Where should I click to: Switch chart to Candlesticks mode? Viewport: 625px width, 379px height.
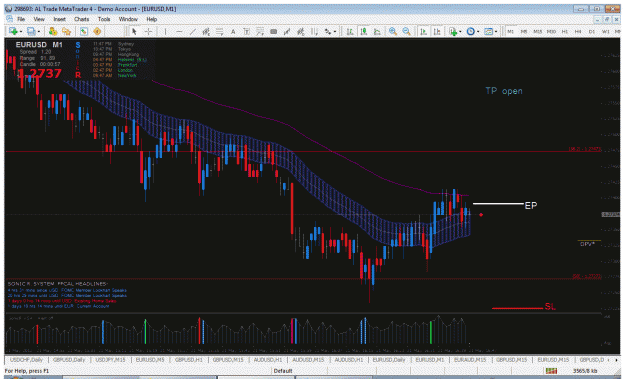(364, 31)
